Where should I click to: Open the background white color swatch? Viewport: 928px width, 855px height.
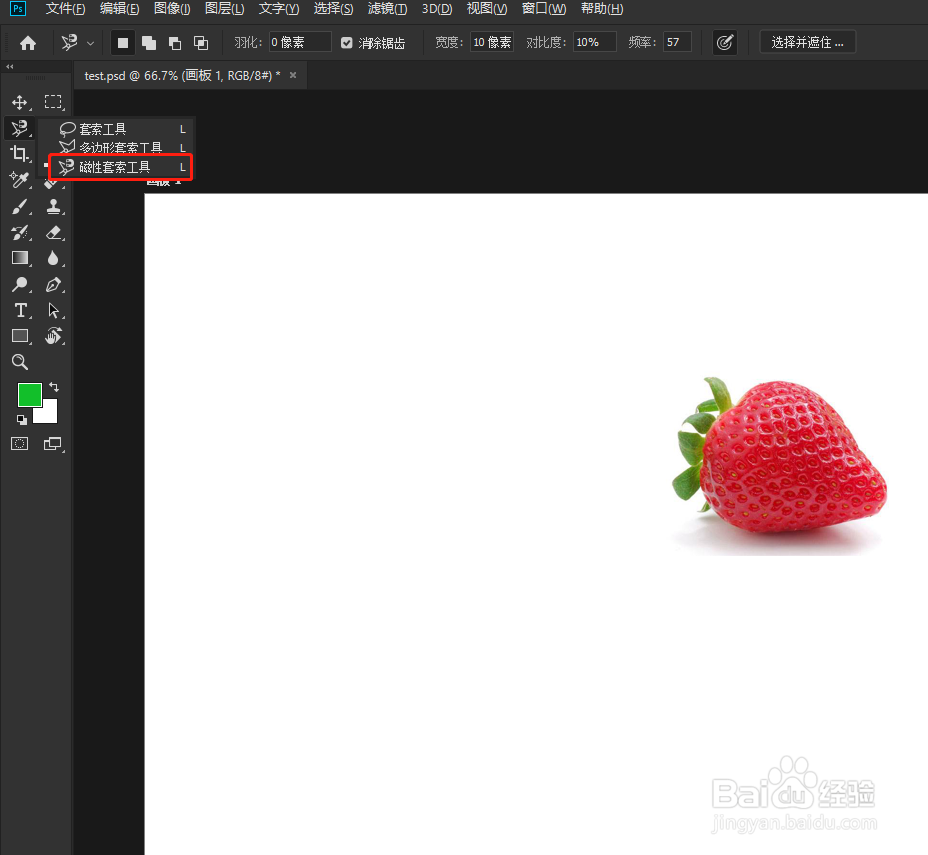pos(50,414)
